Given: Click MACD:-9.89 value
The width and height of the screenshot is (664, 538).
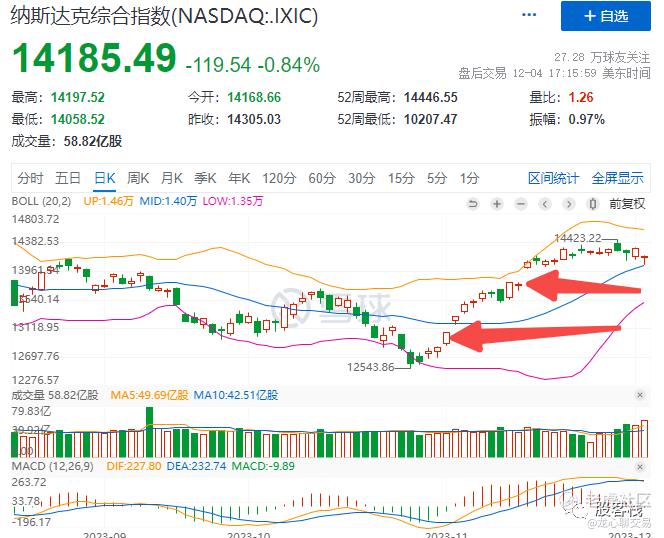Looking at the screenshot, I should tap(263, 466).
